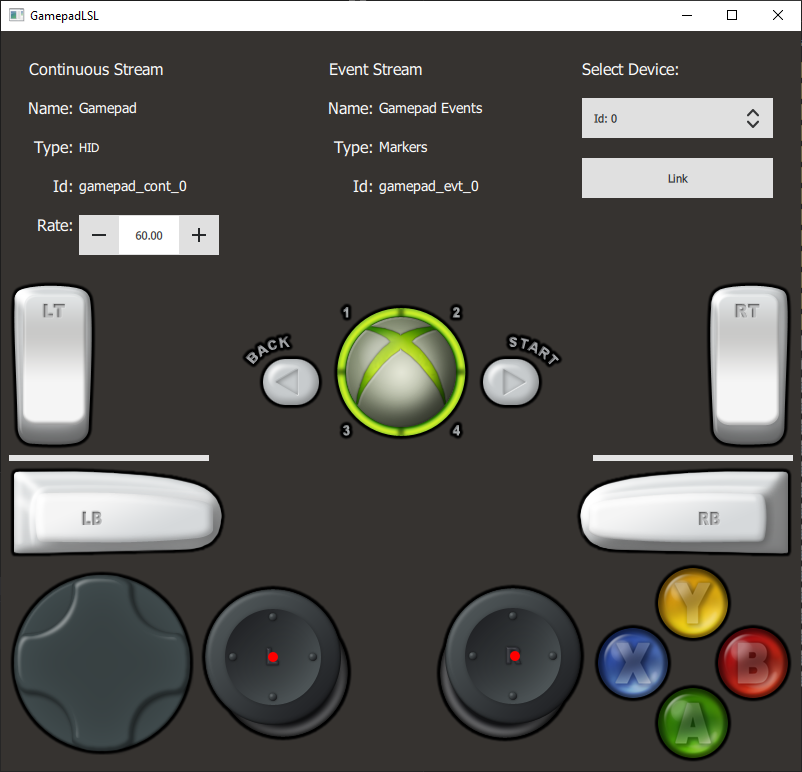Click the yellow Y button
The height and width of the screenshot is (772, 802).
tap(693, 603)
